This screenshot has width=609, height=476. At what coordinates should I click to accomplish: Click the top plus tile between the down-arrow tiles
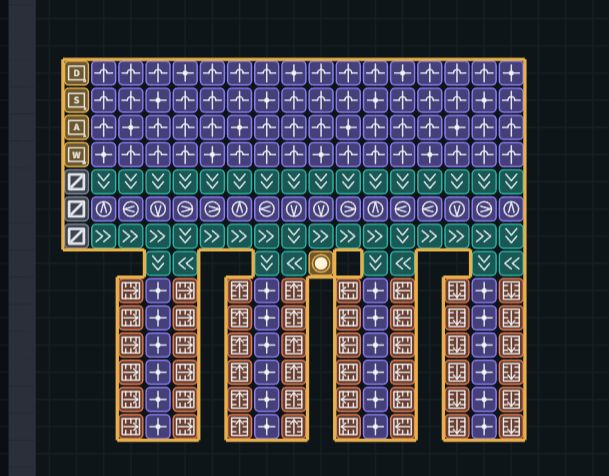tap(484, 290)
